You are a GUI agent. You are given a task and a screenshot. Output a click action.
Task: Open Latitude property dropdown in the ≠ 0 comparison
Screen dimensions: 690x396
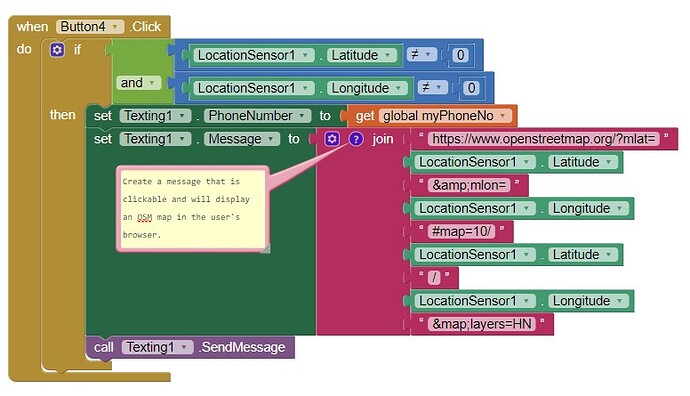pos(362,55)
